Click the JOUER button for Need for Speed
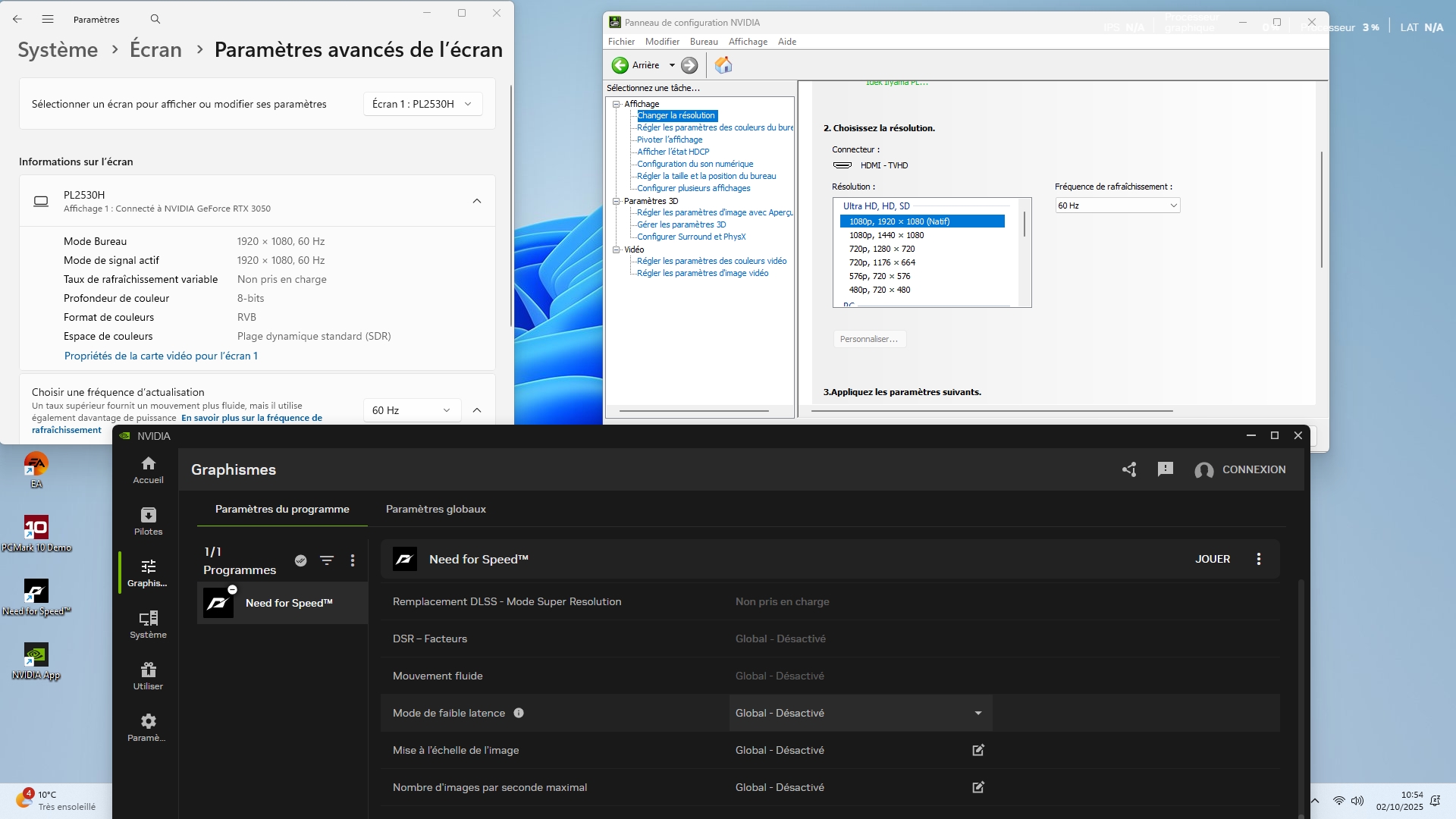The height and width of the screenshot is (819, 1456). point(1213,559)
